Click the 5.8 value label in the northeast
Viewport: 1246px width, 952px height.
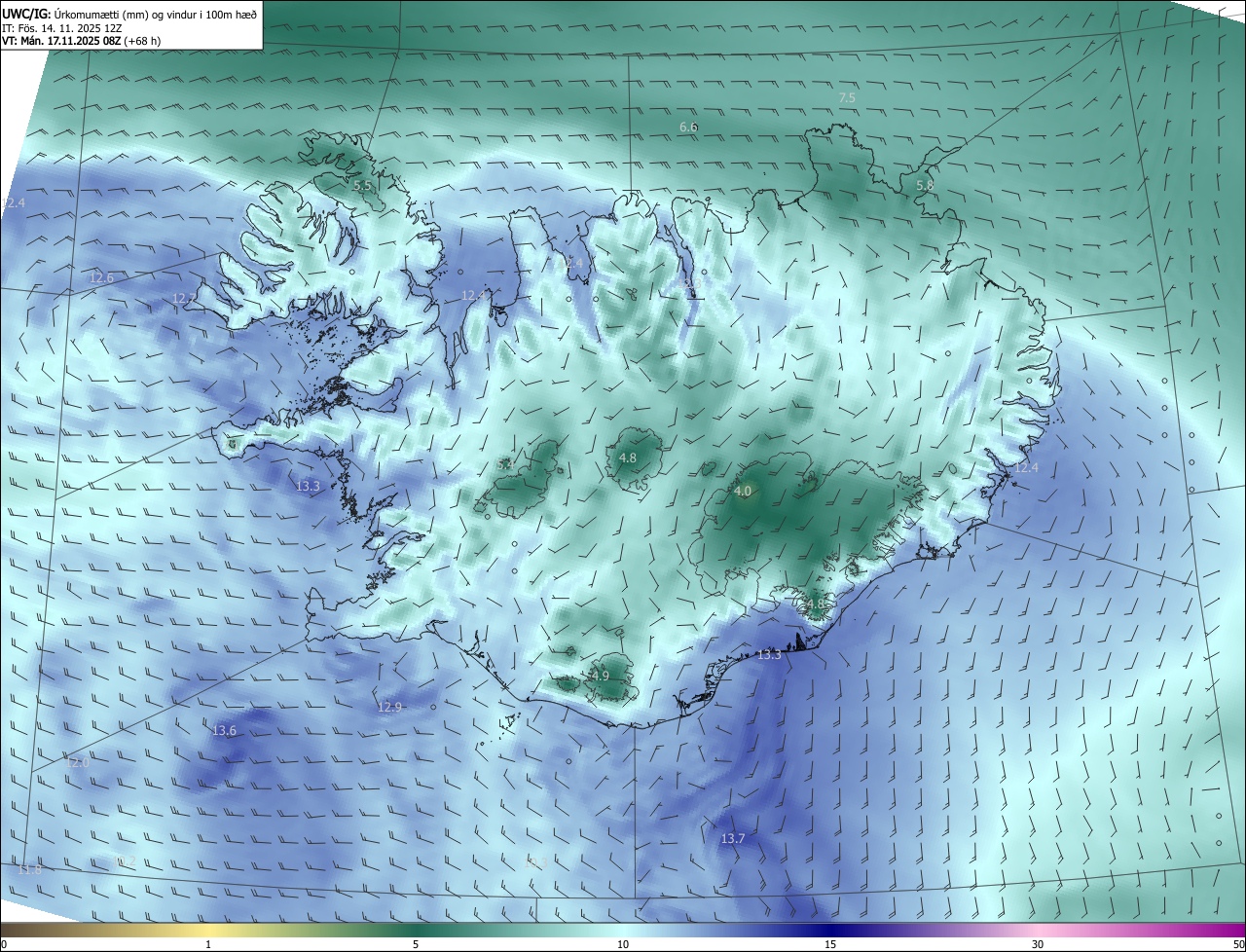925,185
